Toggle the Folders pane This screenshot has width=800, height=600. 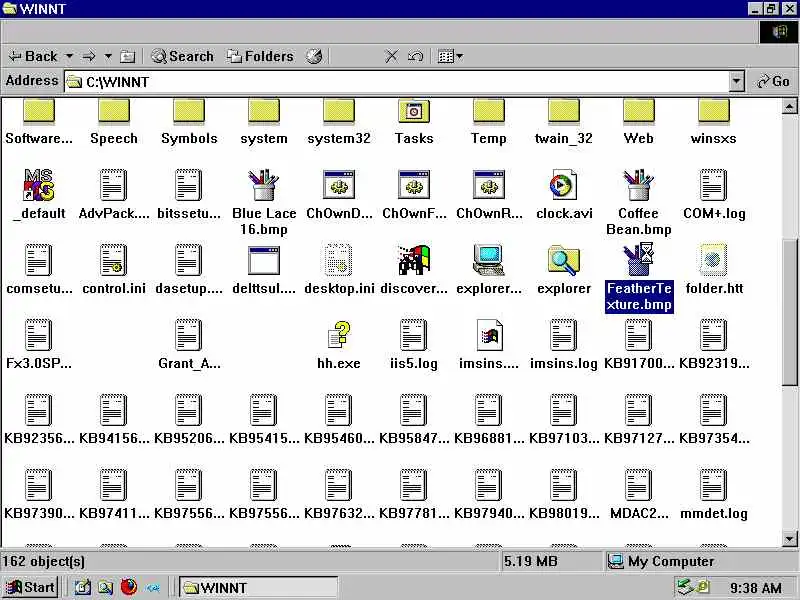point(260,56)
